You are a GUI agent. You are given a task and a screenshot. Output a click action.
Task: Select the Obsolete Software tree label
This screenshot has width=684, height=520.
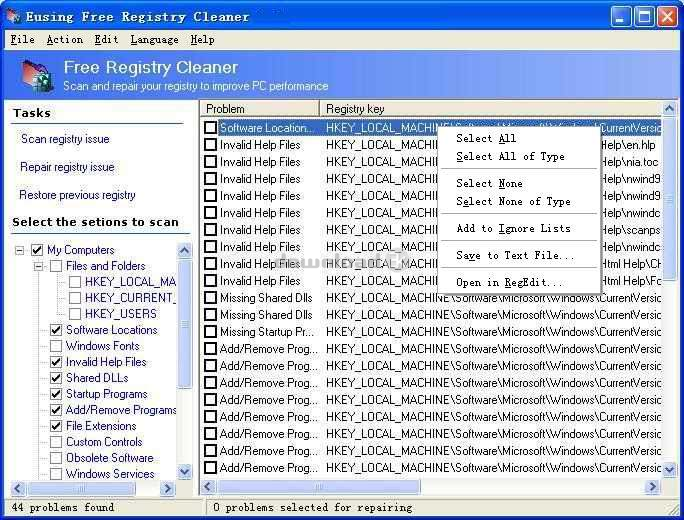click(x=110, y=458)
